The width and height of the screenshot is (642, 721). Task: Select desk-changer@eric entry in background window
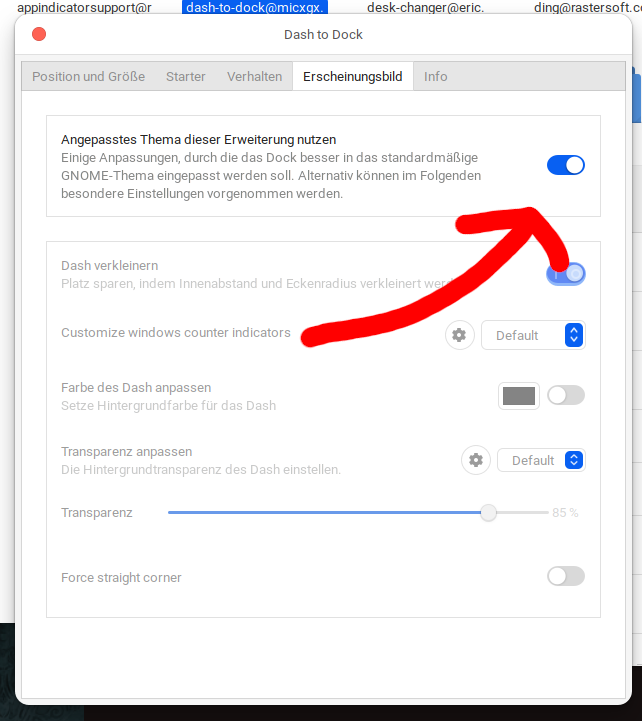[425, 7]
